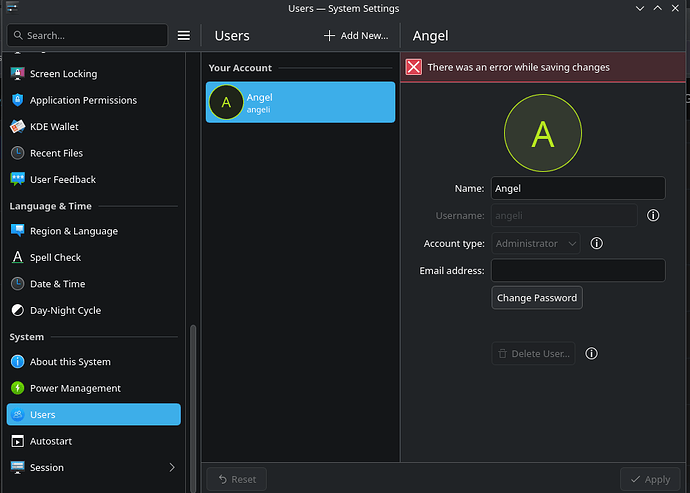The width and height of the screenshot is (690, 493).
Task: Open Power Management settings
Action: click(x=93, y=388)
